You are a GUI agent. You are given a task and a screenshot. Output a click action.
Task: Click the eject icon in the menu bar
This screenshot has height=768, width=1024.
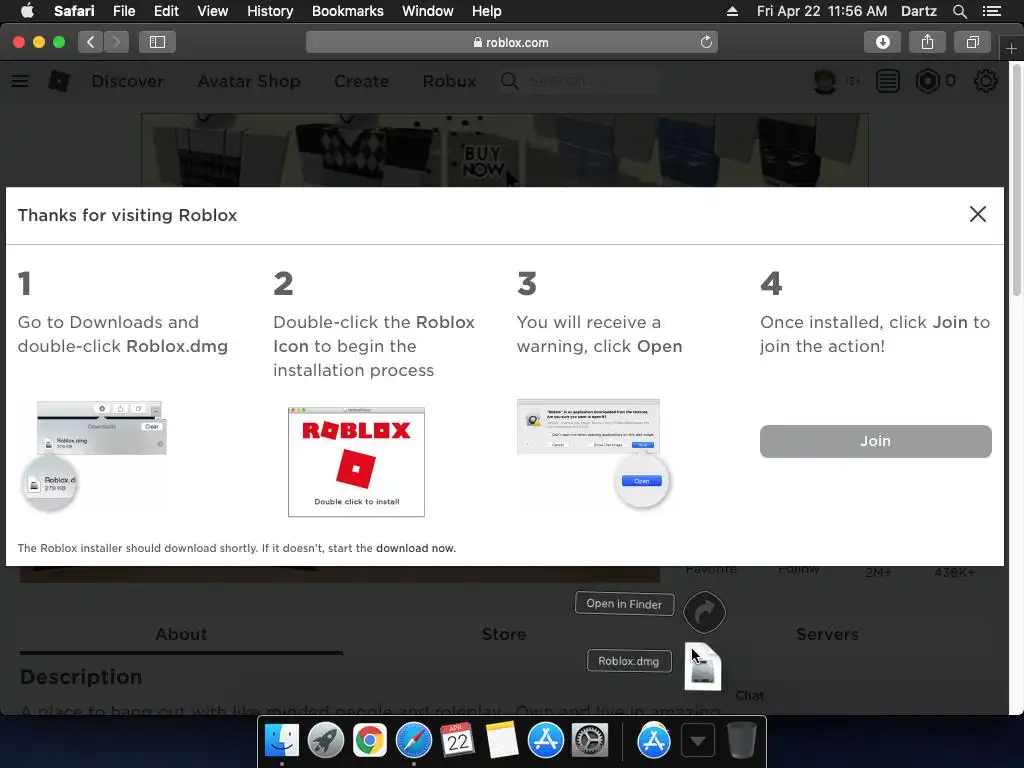[732, 11]
